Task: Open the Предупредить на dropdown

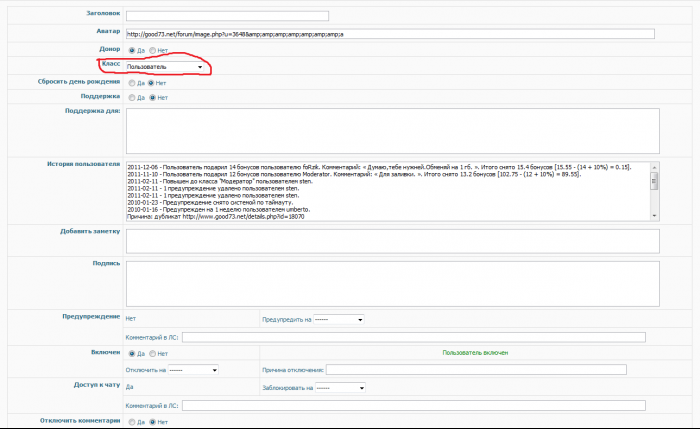Action: click(x=338, y=320)
